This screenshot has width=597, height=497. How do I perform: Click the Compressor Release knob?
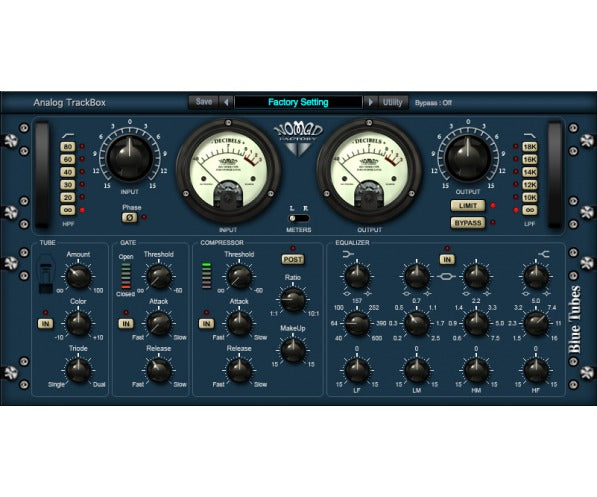[x=239, y=371]
